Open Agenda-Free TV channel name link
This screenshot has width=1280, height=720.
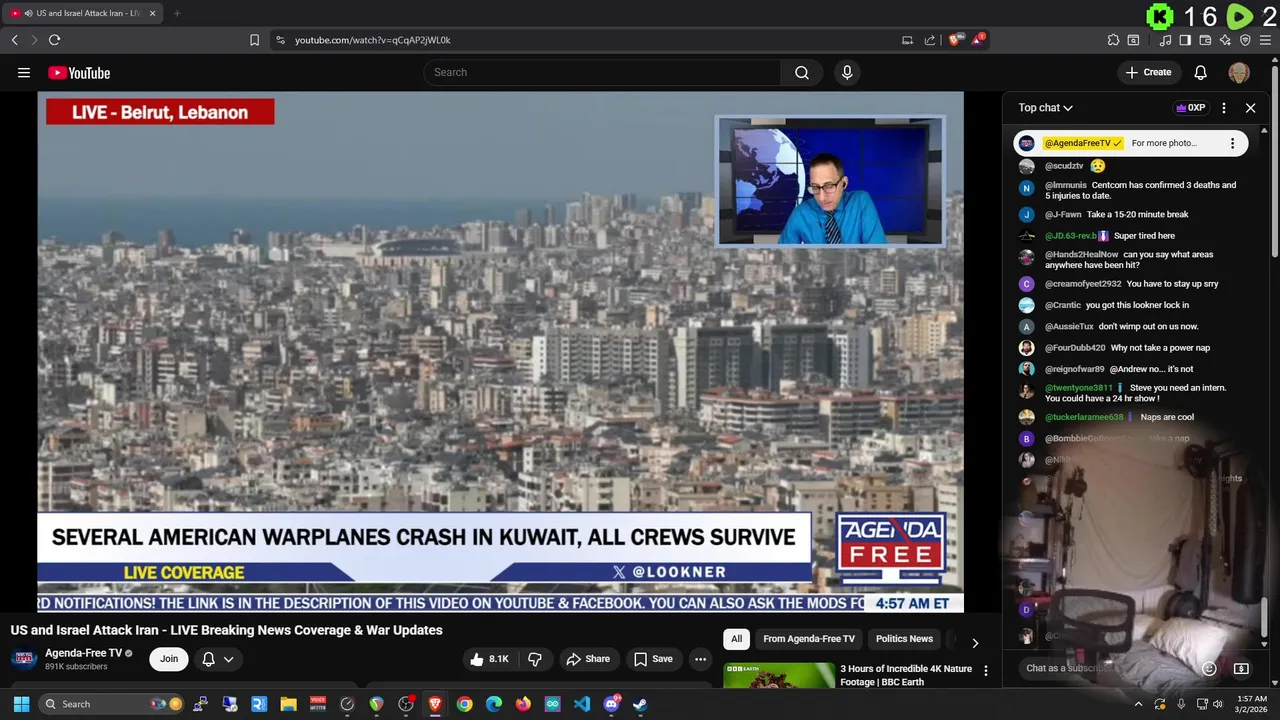[83, 653]
